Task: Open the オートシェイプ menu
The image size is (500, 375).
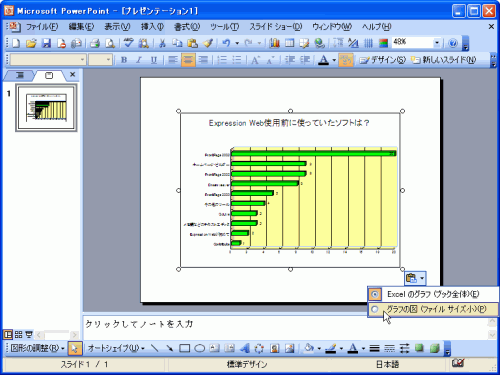Action: pos(116,348)
